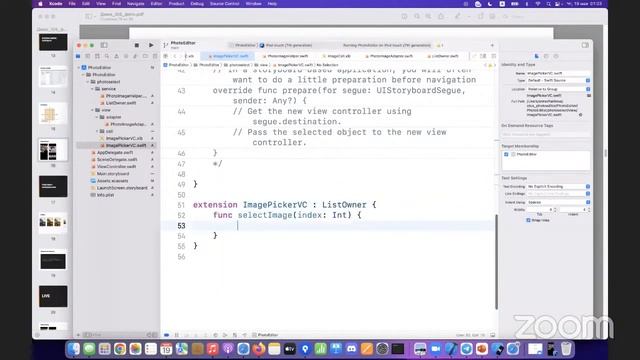Open Finder from the Dock
Image resolution: width=640 pixels, height=360 pixels.
point(73,349)
